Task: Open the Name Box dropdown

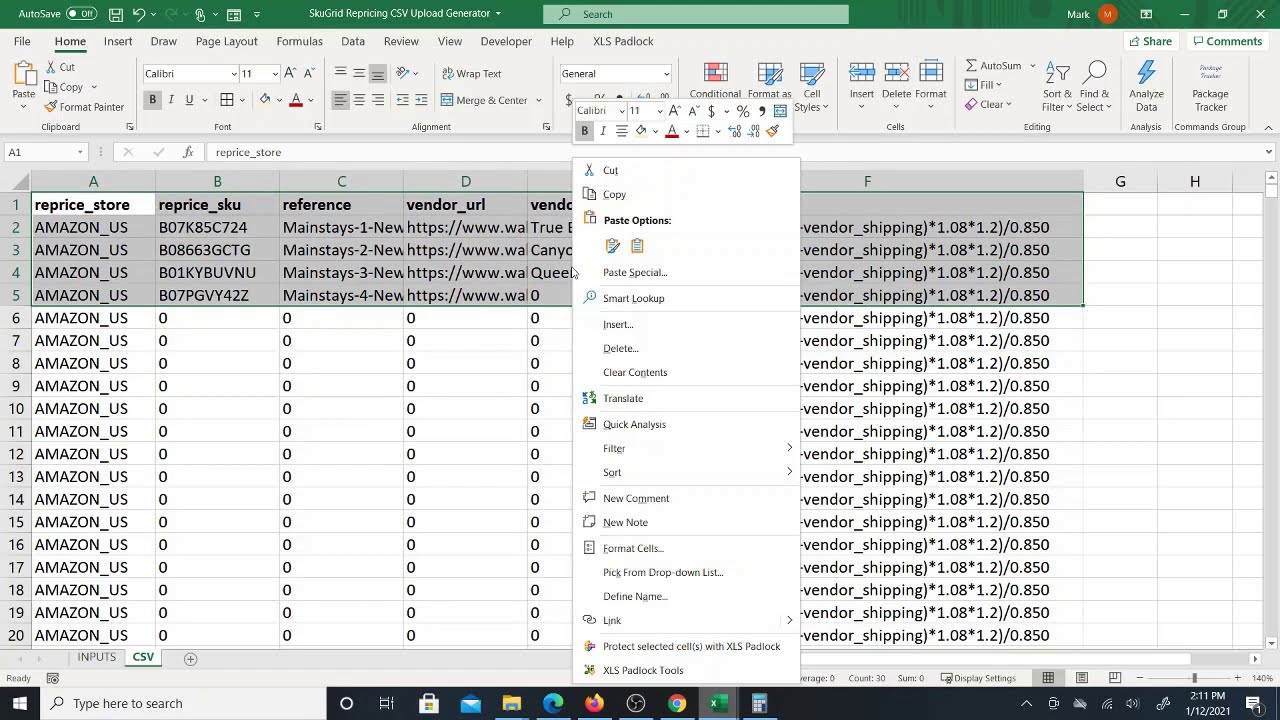Action: (80, 152)
